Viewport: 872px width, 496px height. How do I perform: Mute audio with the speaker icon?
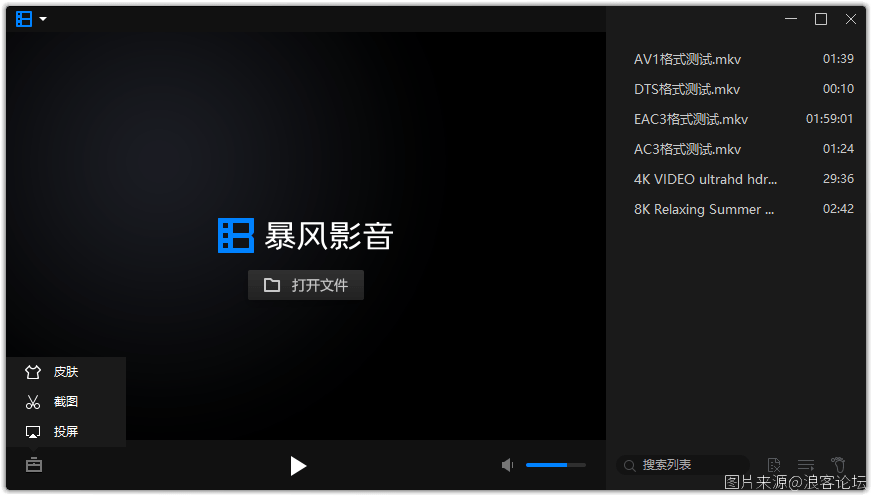pos(507,465)
